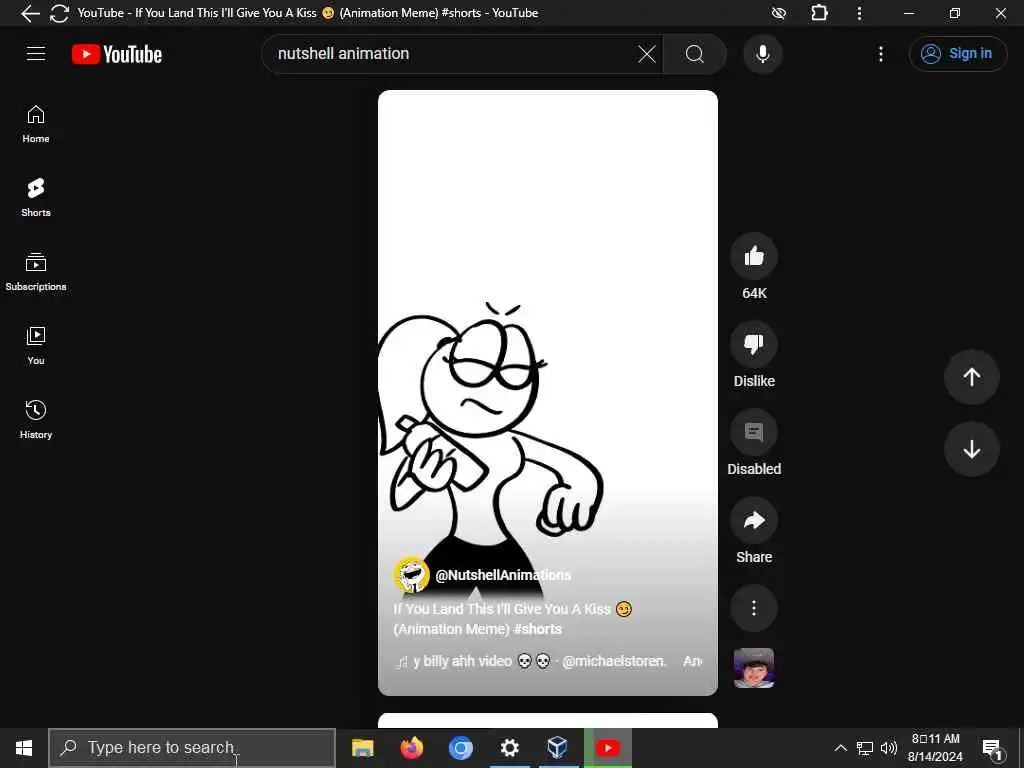Image resolution: width=1024 pixels, height=768 pixels.
Task: Open the YouTube hamburger guide menu
Action: tap(36, 54)
